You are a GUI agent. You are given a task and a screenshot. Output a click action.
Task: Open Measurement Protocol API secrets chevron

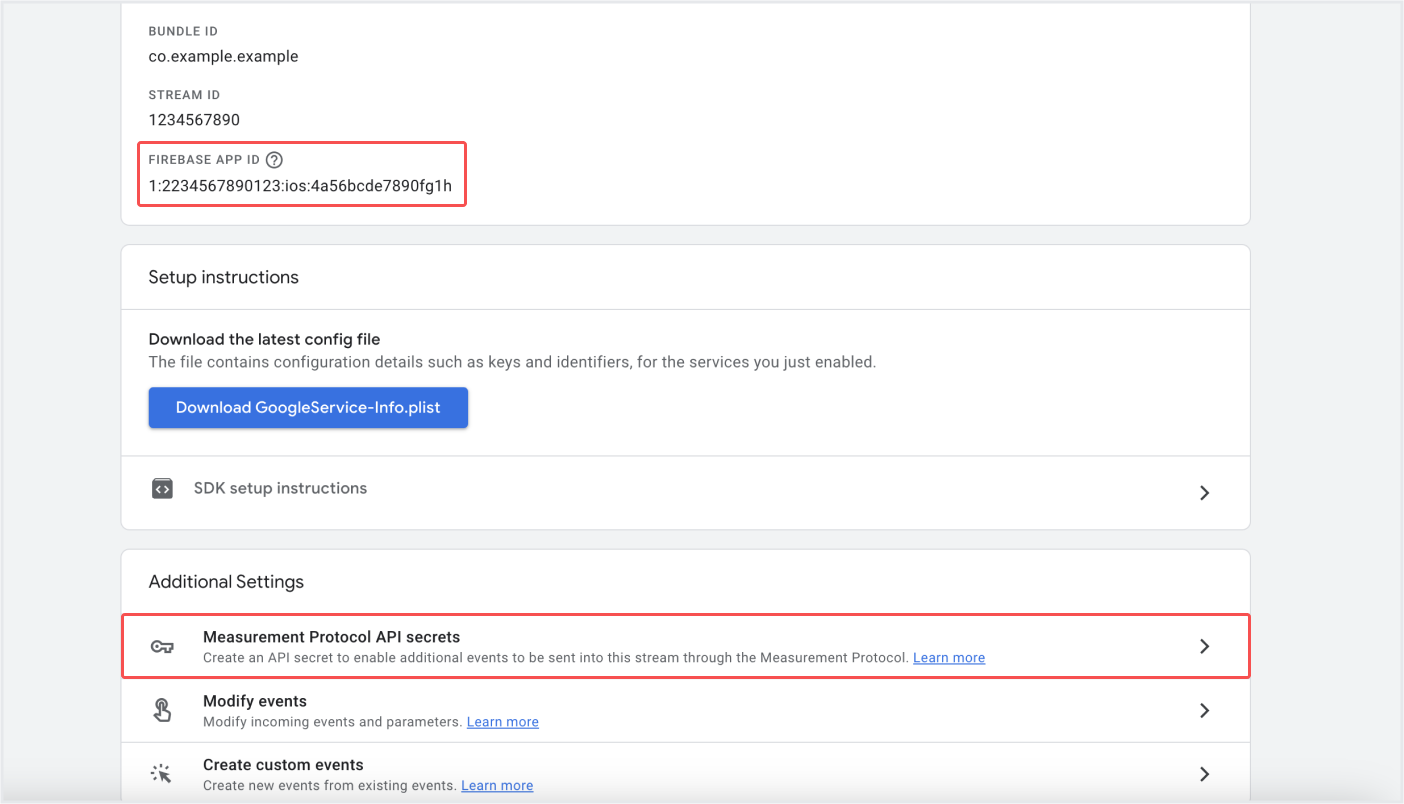point(1205,647)
